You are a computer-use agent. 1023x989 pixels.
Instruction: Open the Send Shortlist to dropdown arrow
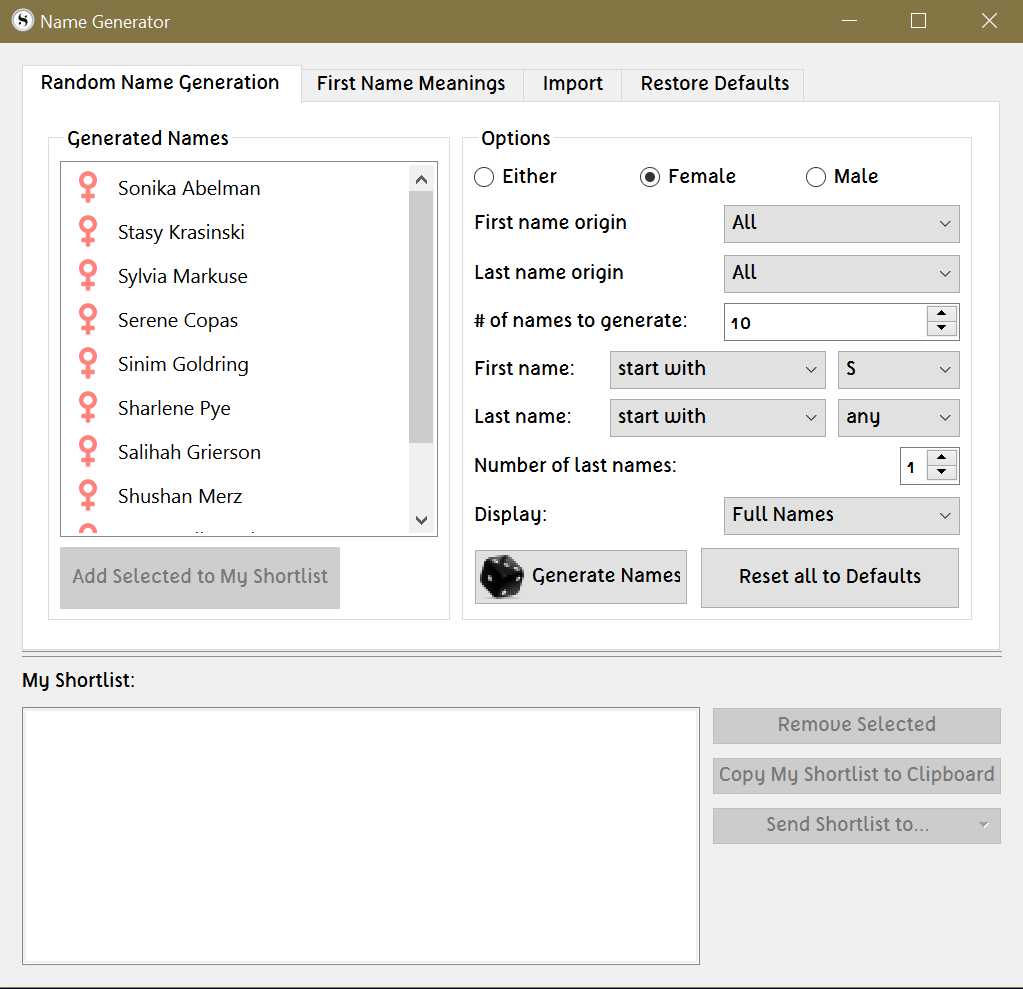[983, 825]
